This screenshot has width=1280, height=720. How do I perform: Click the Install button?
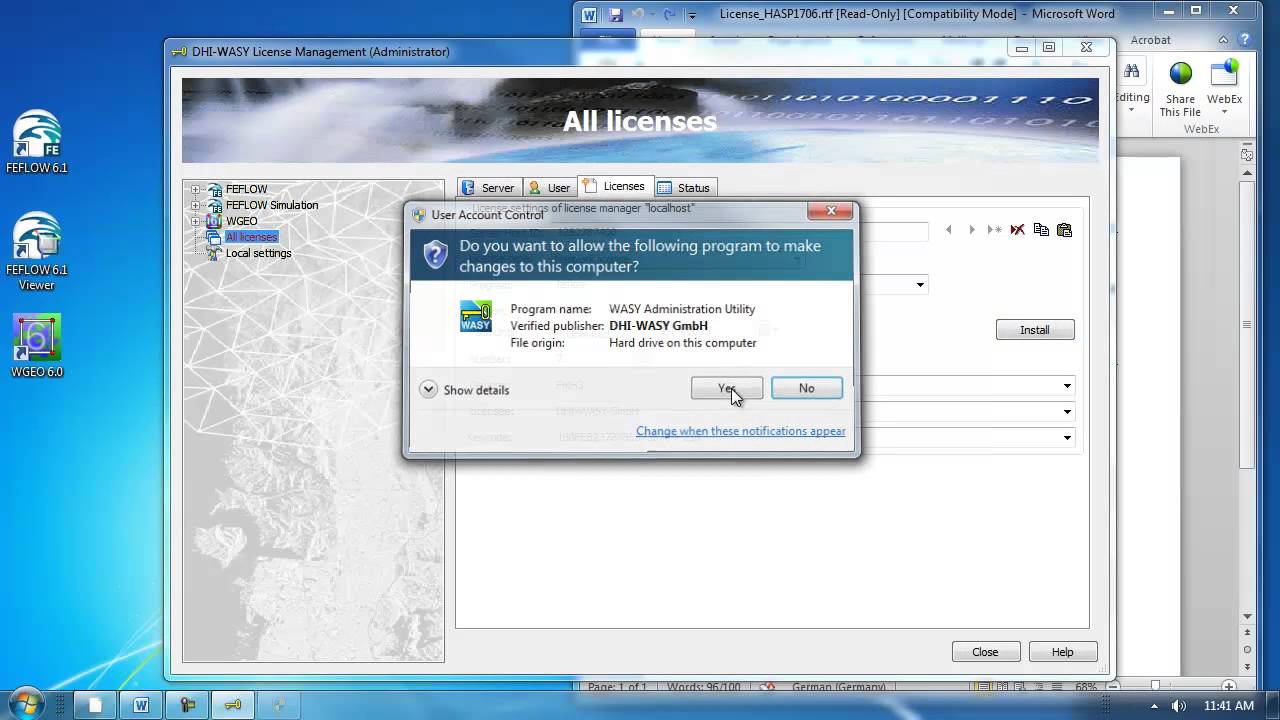[1035, 330]
